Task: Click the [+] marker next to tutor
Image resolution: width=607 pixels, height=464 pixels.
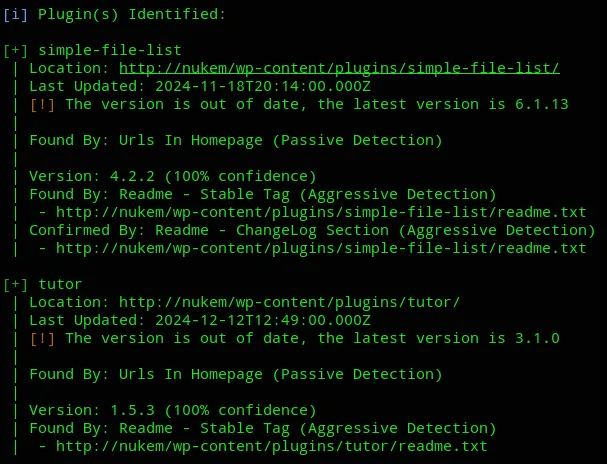Action: pos(15,284)
